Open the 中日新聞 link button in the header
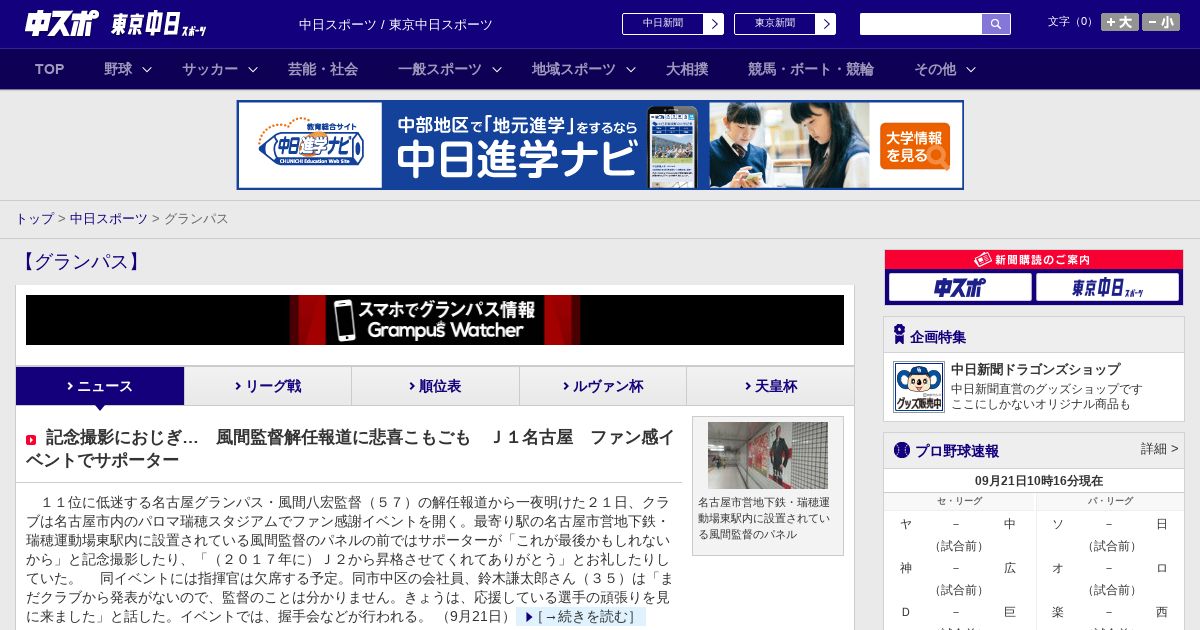The height and width of the screenshot is (630, 1200). tap(672, 24)
